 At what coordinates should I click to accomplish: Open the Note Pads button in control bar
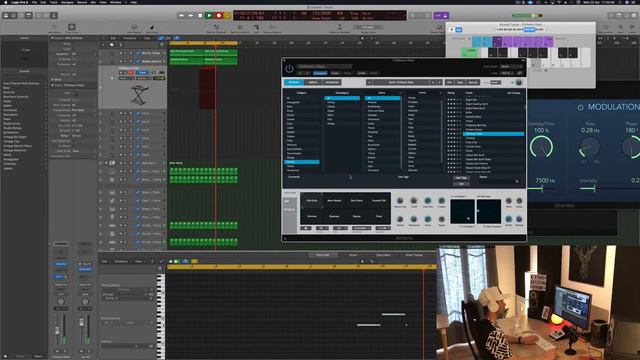[619, 16]
